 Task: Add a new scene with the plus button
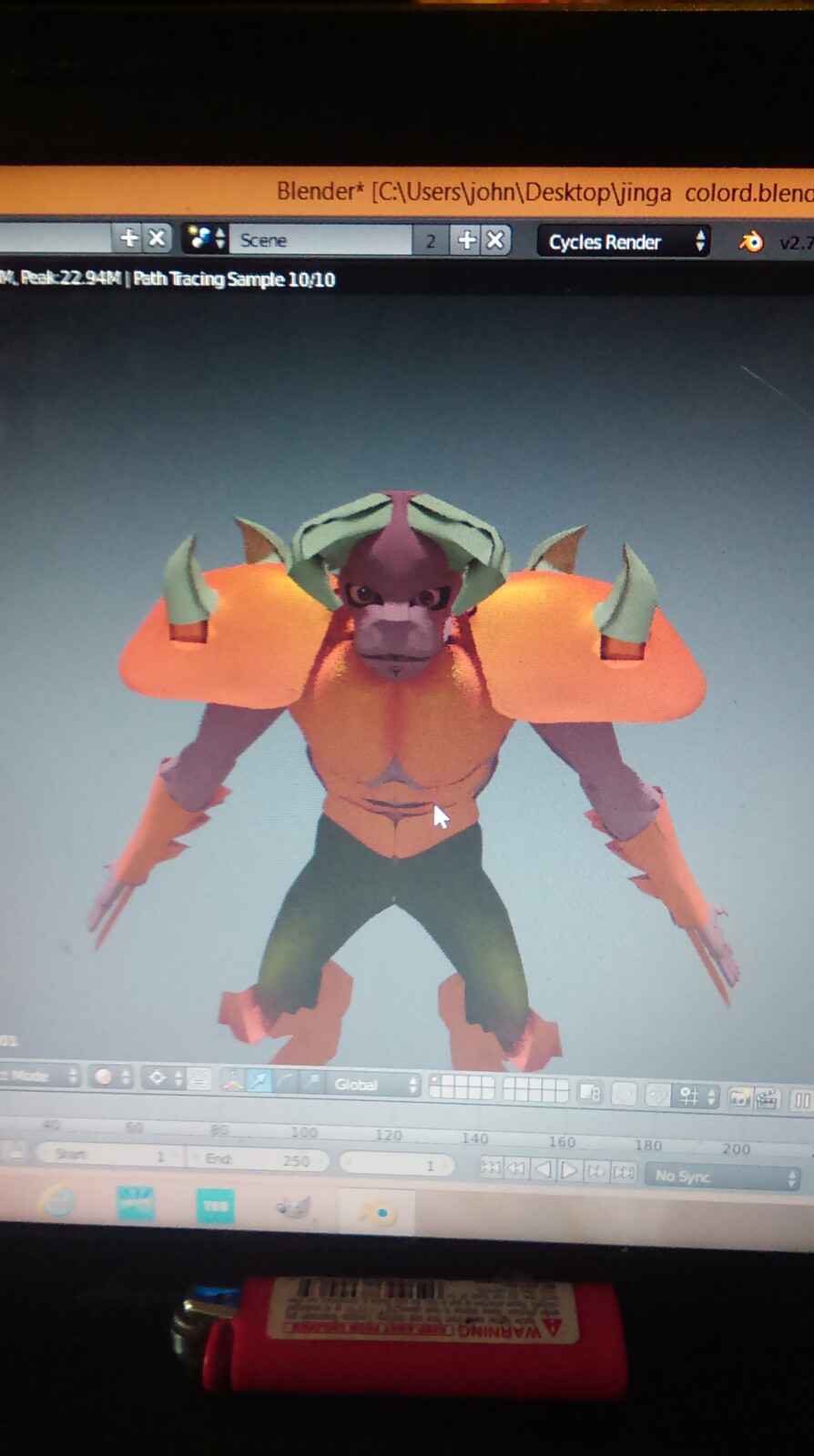(x=467, y=240)
